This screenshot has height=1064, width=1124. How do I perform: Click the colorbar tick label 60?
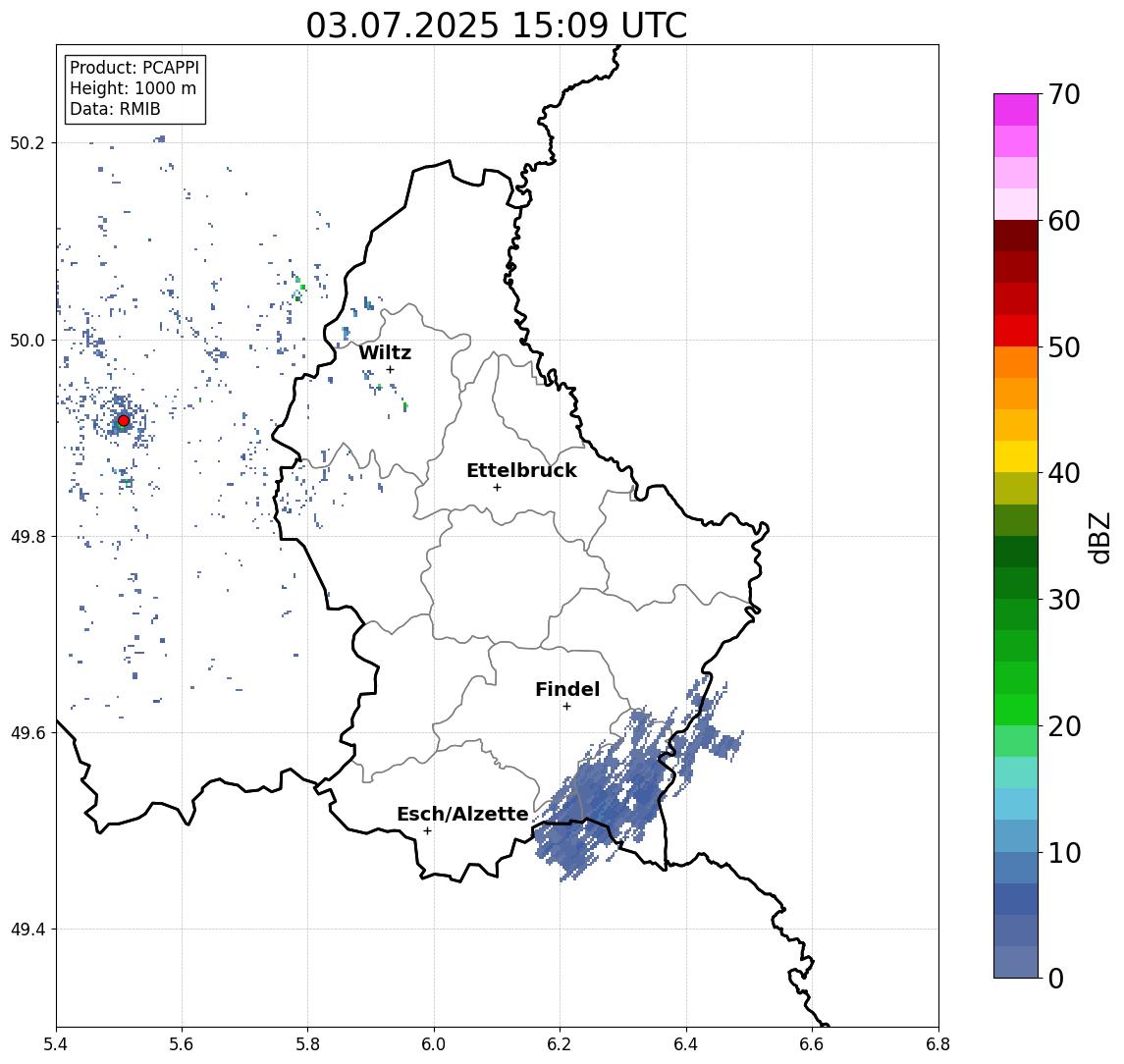pyautogui.click(x=1064, y=221)
